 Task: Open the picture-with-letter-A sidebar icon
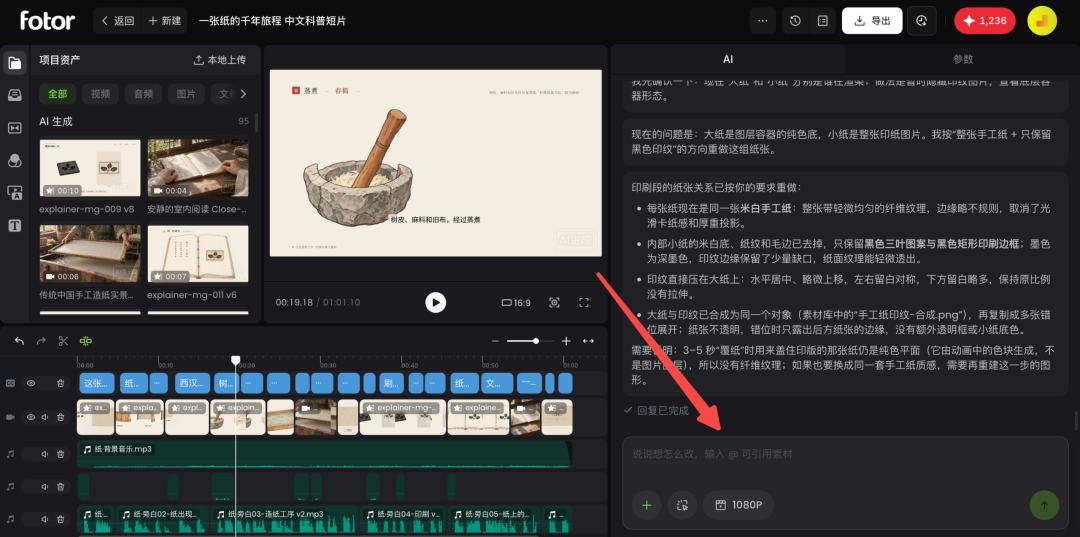(x=14, y=193)
